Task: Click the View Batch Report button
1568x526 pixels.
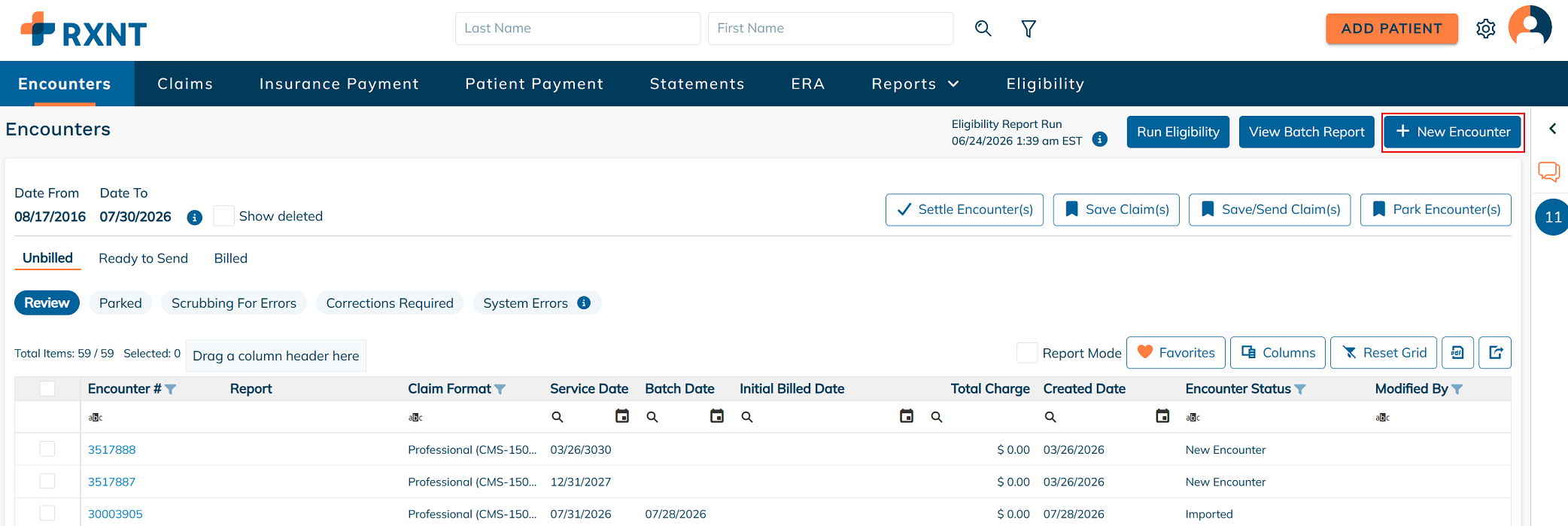Action: point(1306,132)
